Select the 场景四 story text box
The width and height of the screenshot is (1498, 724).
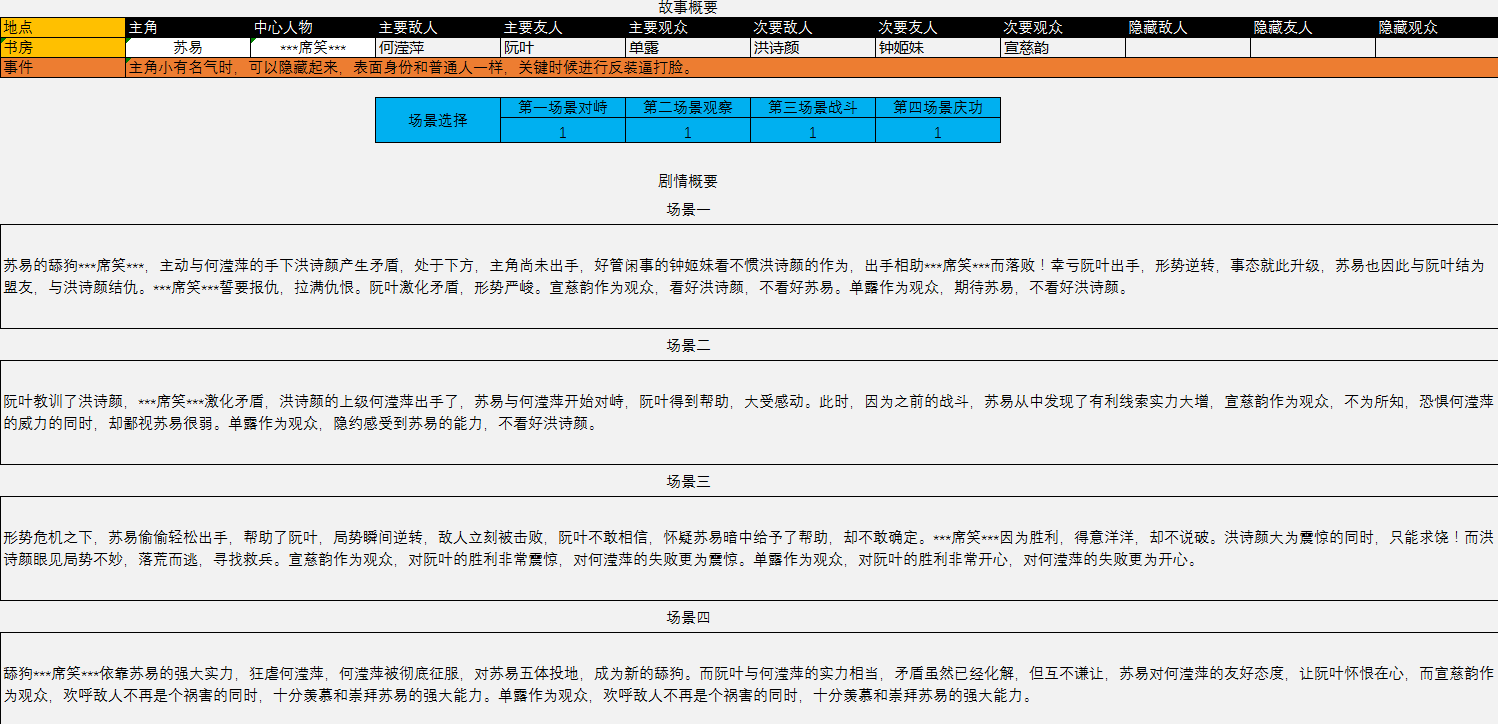tap(749, 678)
